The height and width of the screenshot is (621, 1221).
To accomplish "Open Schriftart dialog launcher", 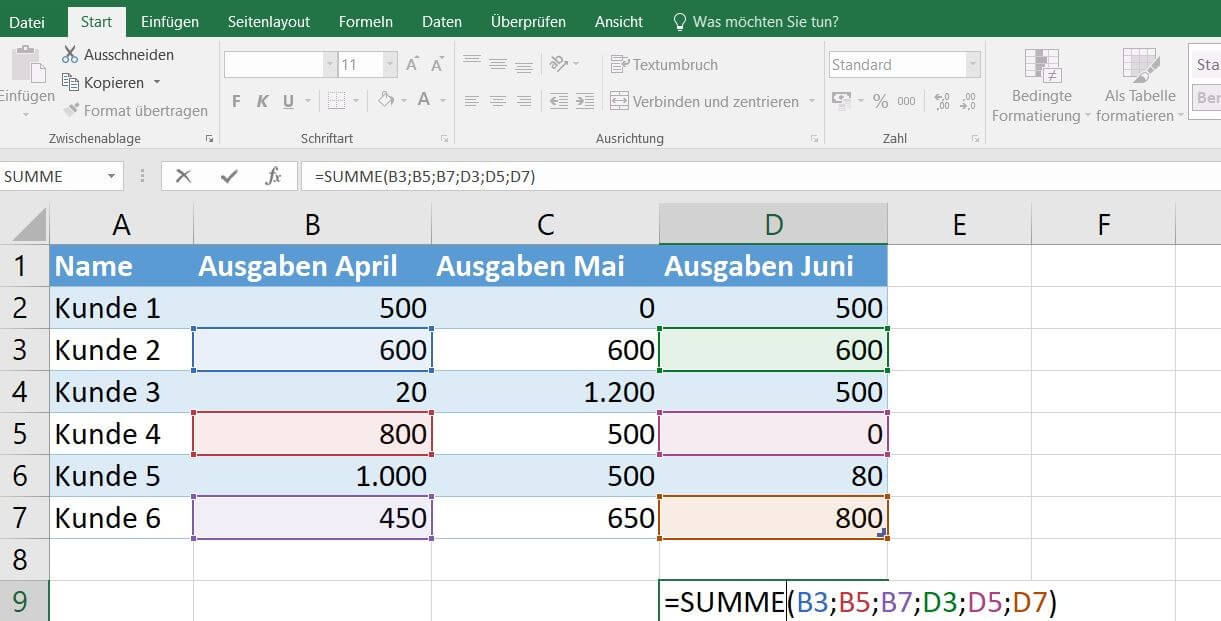I will (445, 139).
